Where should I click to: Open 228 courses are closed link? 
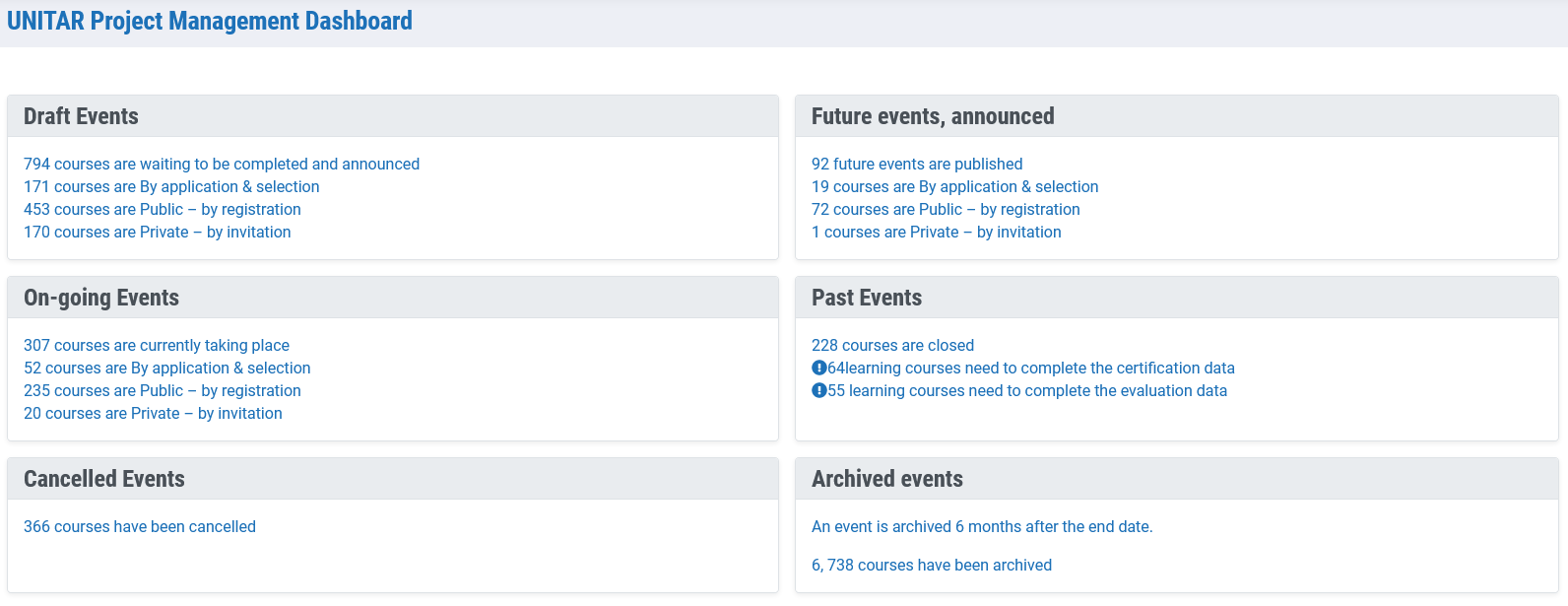892,345
